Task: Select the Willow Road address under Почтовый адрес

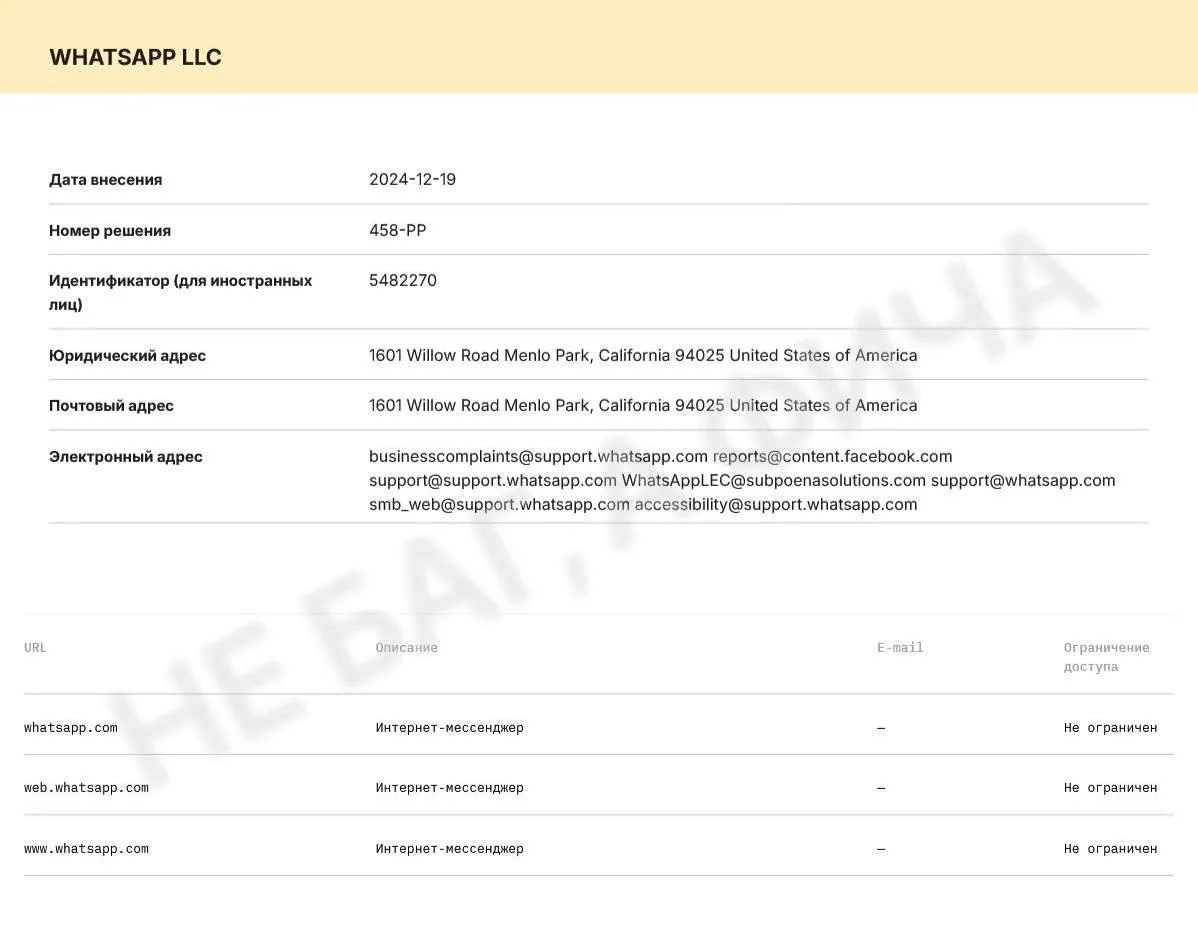Action: 643,406
